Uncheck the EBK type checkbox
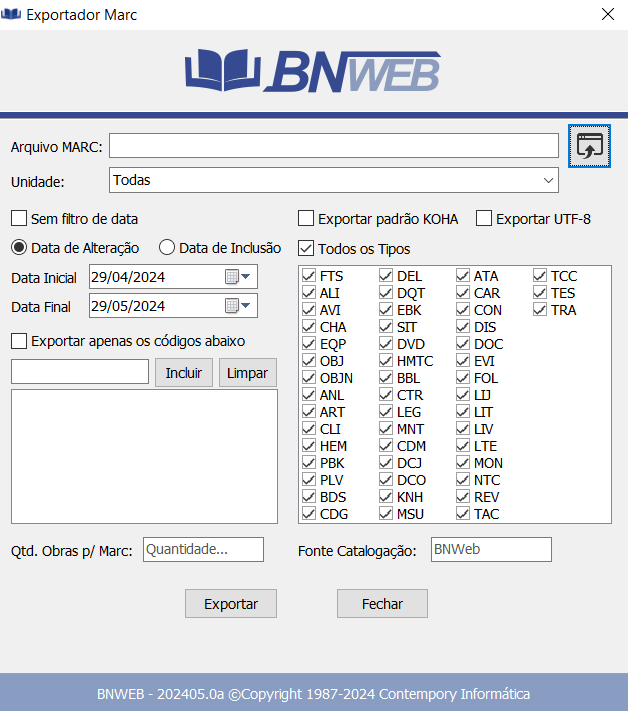Screen dimensions: 628x711 coord(386,310)
